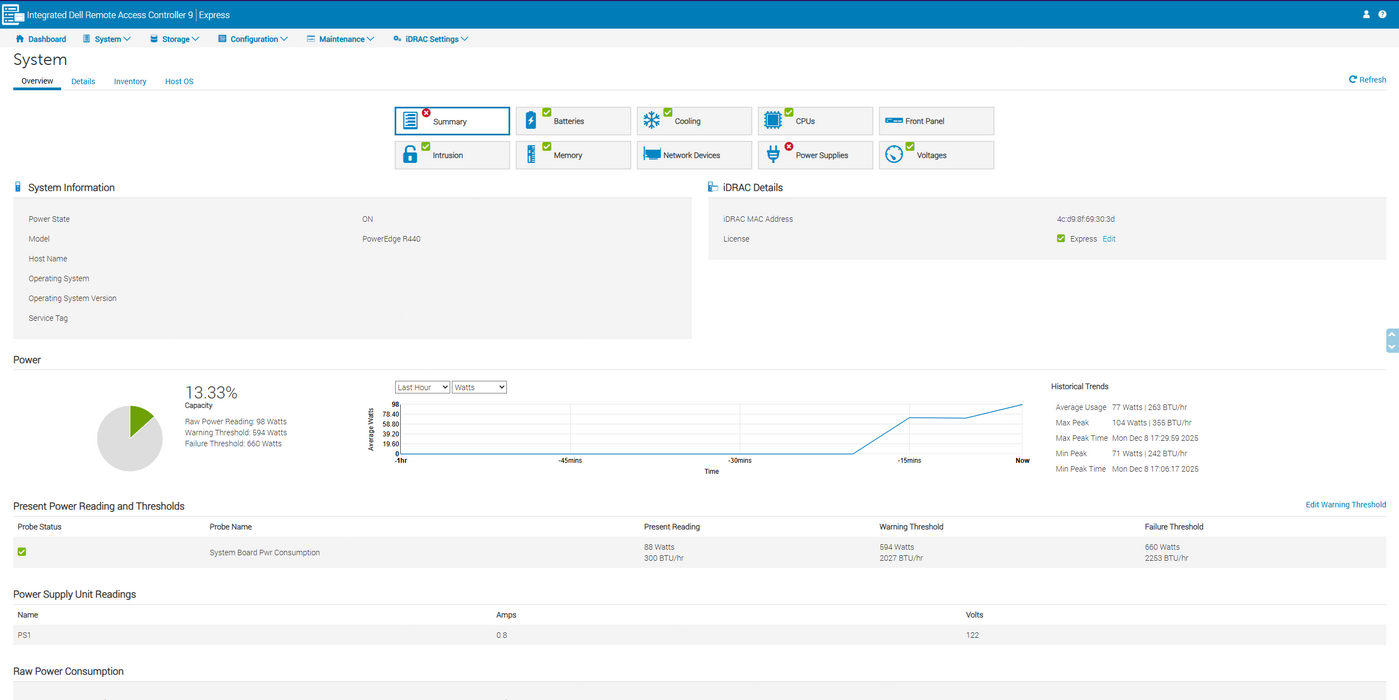The height and width of the screenshot is (700, 1399).
Task: Click the Batteries health icon tile
Action: pyautogui.click(x=573, y=121)
